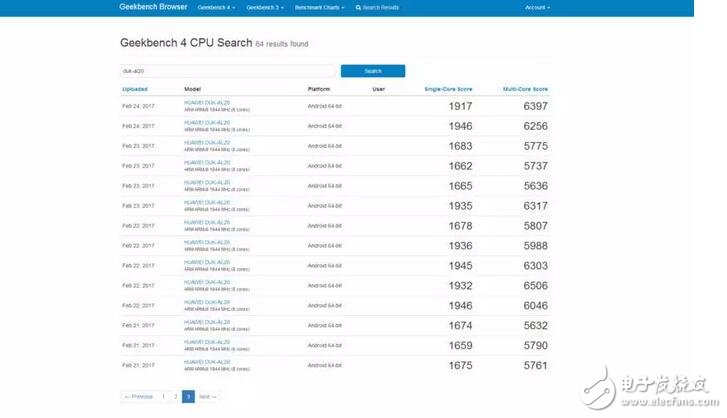Sort by Single-Core Score header
The image size is (727, 418).
click(450, 89)
